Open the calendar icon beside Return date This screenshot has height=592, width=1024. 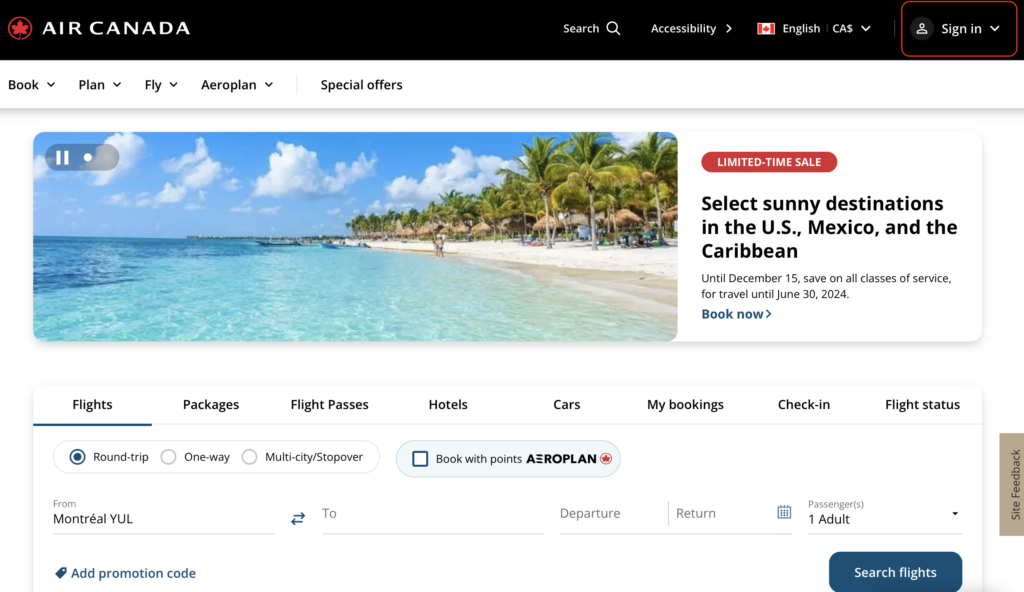point(784,512)
